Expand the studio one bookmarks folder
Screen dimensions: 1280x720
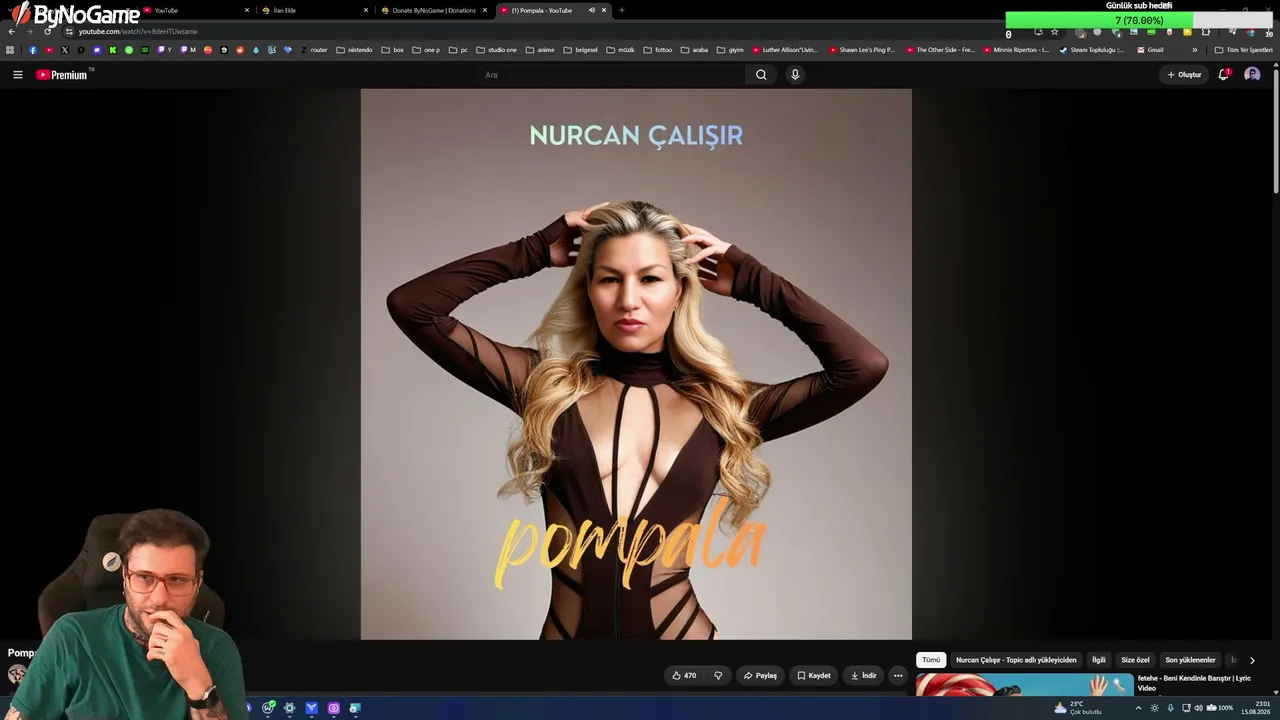tap(496, 50)
